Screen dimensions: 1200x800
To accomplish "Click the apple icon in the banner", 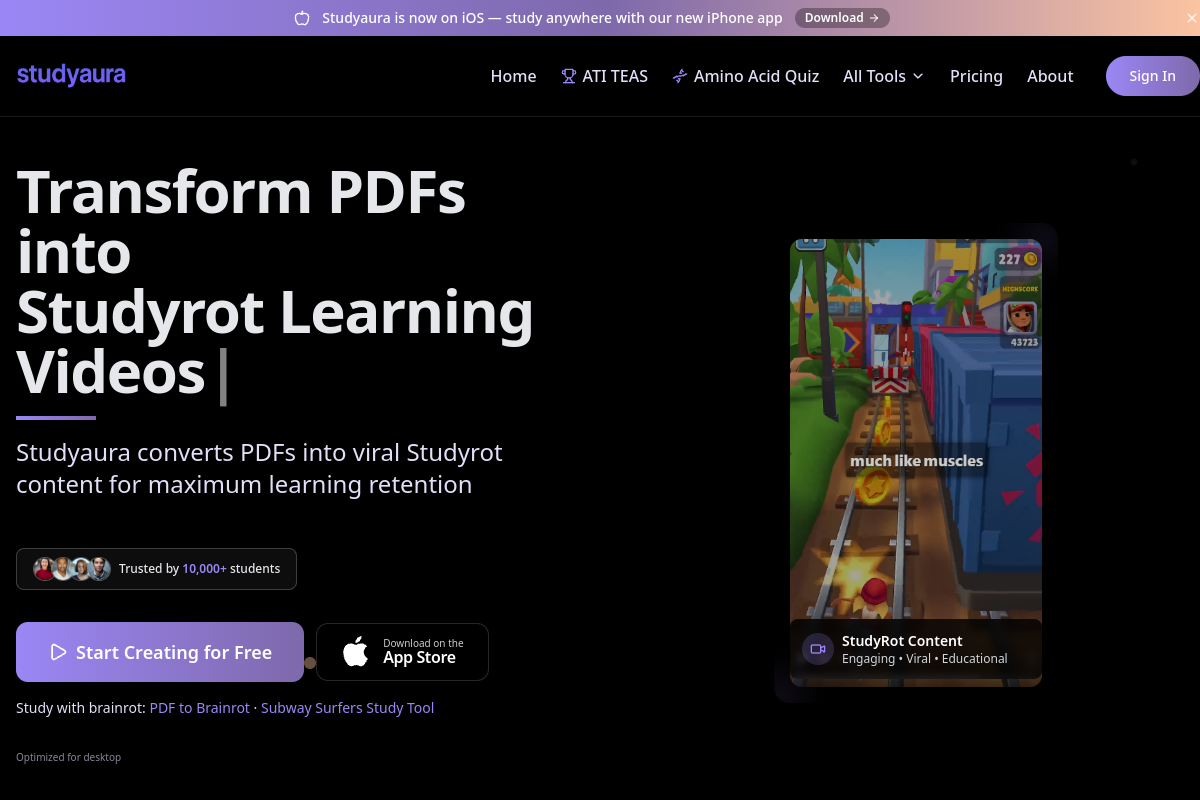I will point(302,18).
